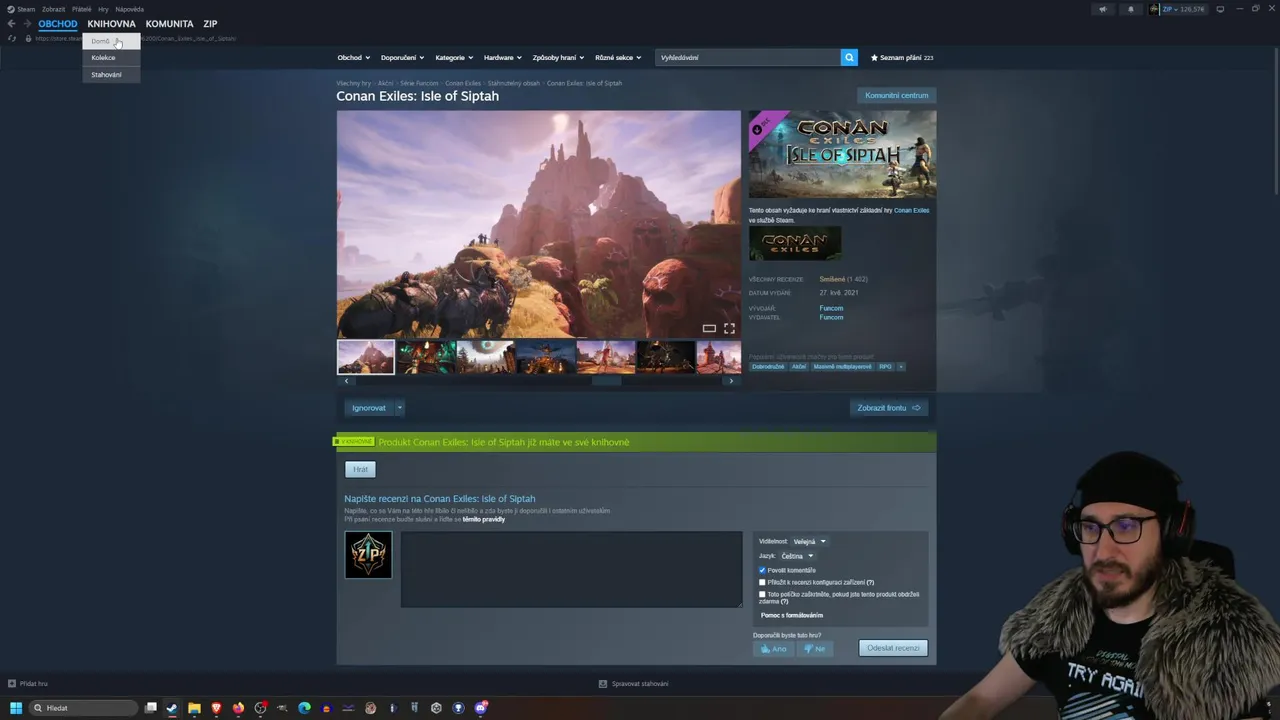
Task: Expand the Různé sekce dropdown
Action: pos(618,58)
